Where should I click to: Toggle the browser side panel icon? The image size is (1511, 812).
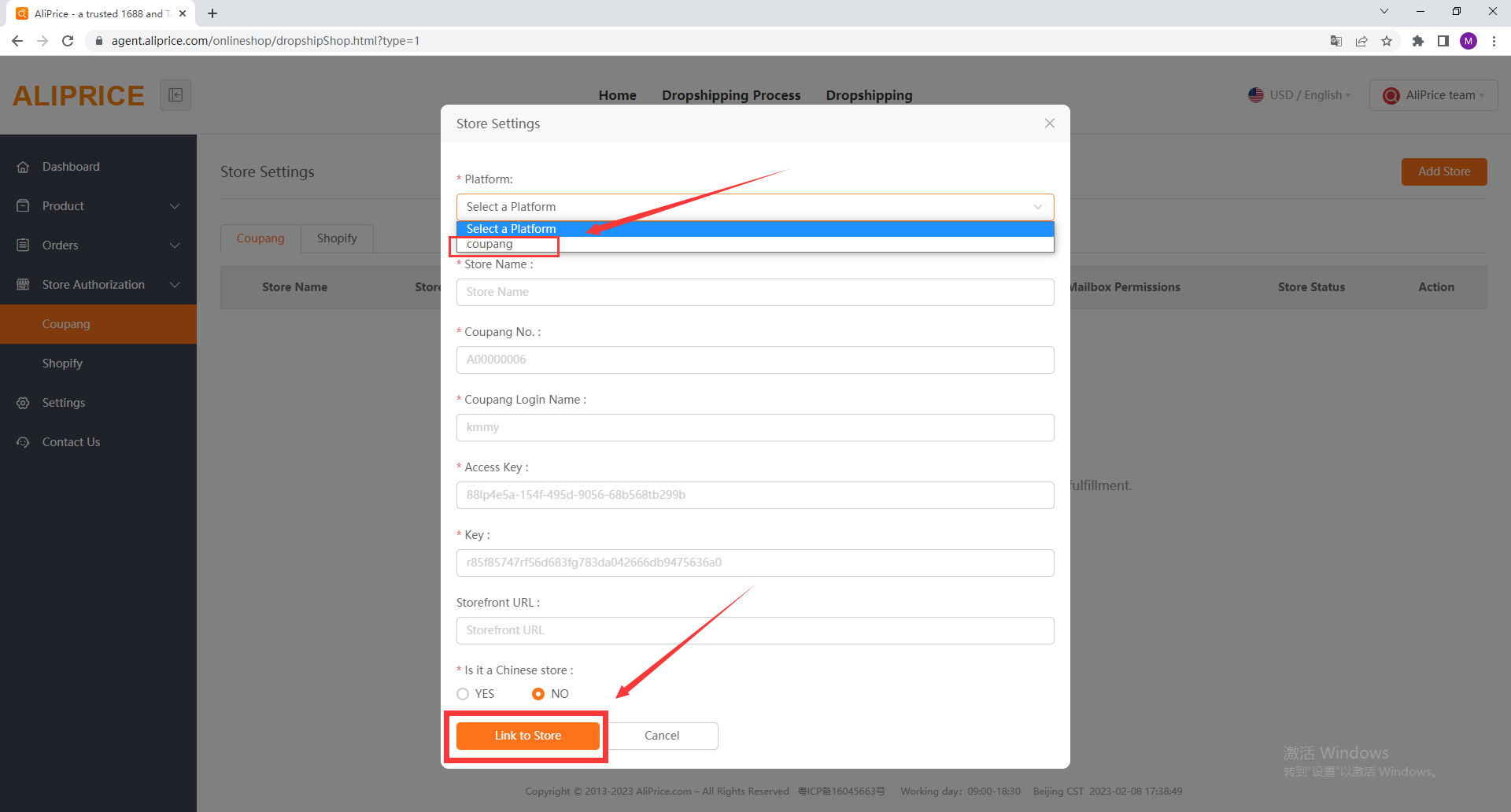coord(1443,41)
